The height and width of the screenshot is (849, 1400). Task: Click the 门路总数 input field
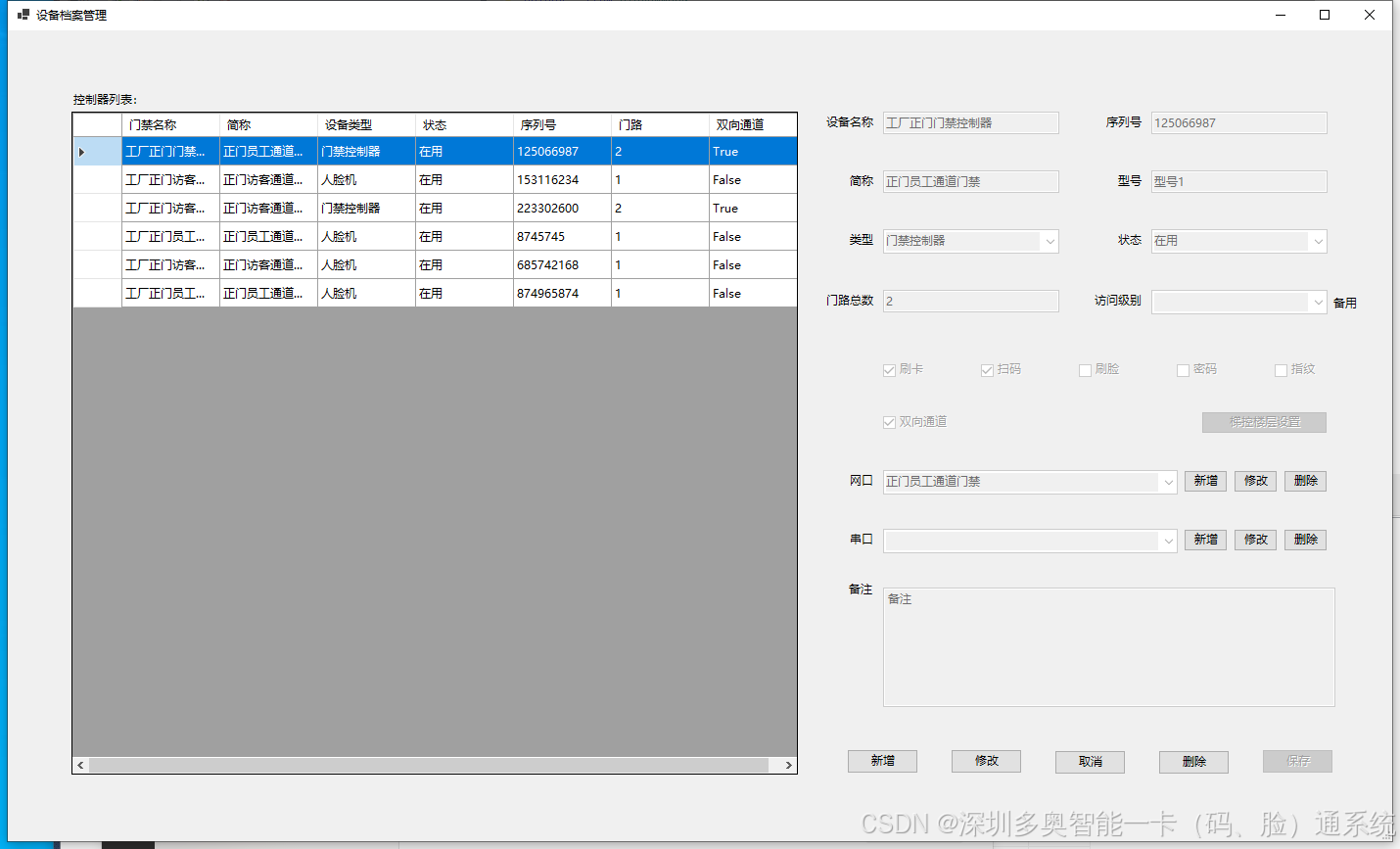click(x=970, y=301)
